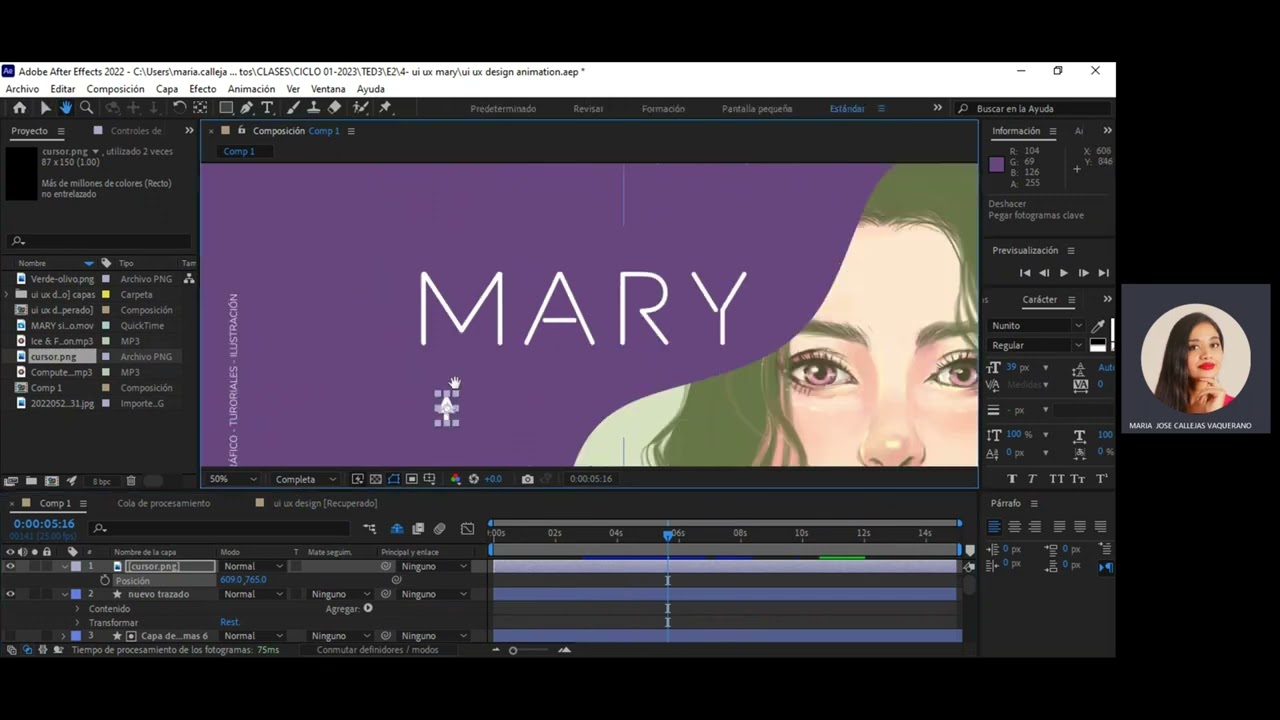Expand the Transformar property group
This screenshot has height=720, width=1280.
(x=78, y=622)
